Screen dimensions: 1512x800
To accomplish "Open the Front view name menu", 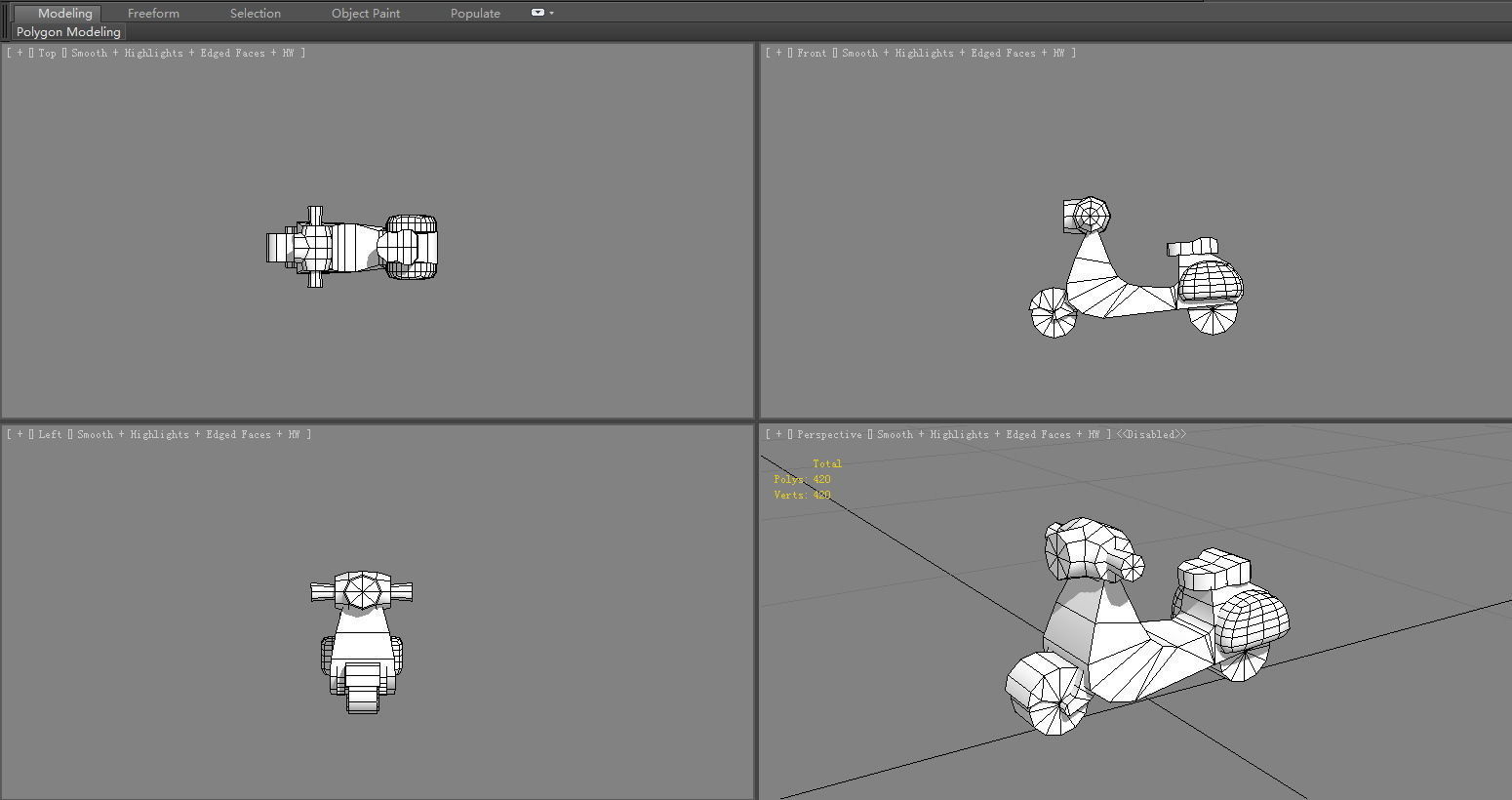I will [x=812, y=53].
